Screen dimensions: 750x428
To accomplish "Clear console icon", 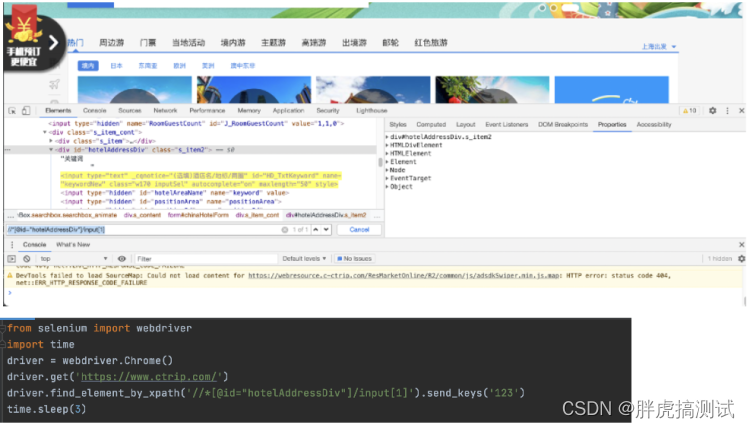I will tap(27, 259).
